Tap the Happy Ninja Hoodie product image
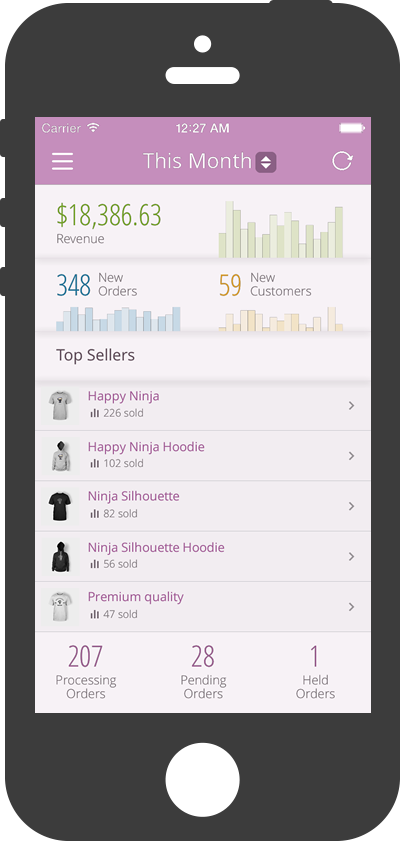This screenshot has width=400, height=841. pyautogui.click(x=61, y=456)
